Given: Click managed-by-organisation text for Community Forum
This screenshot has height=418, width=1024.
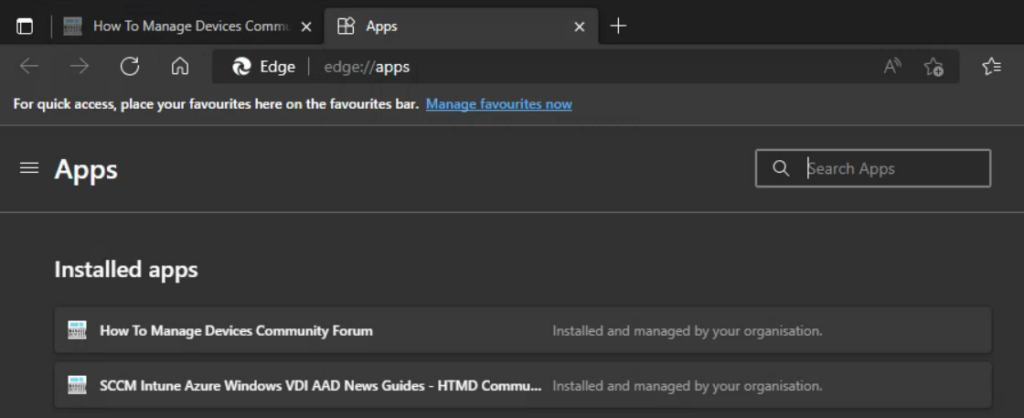Looking at the screenshot, I should coord(687,331).
